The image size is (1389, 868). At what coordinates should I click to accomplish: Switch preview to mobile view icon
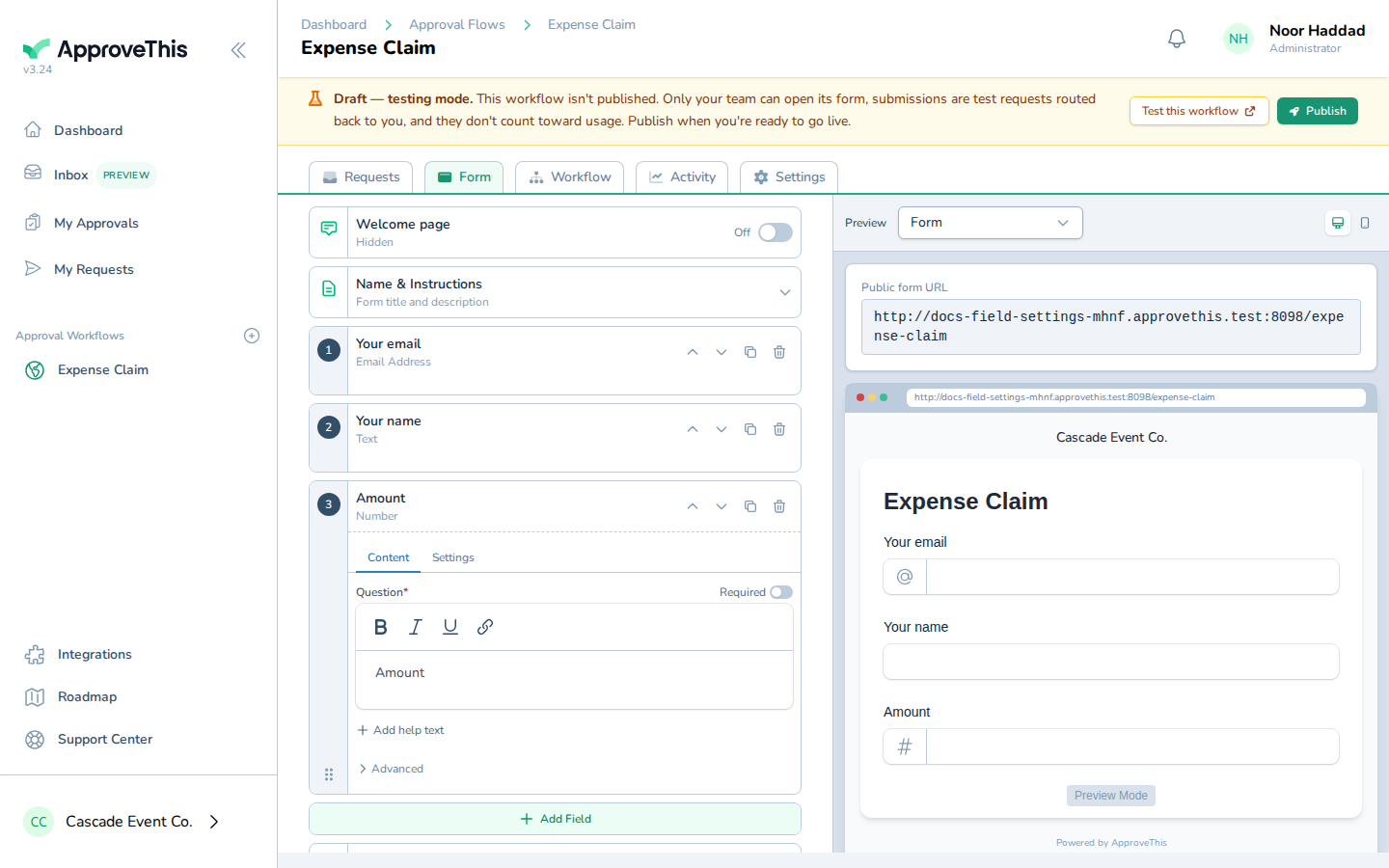coord(1365,223)
